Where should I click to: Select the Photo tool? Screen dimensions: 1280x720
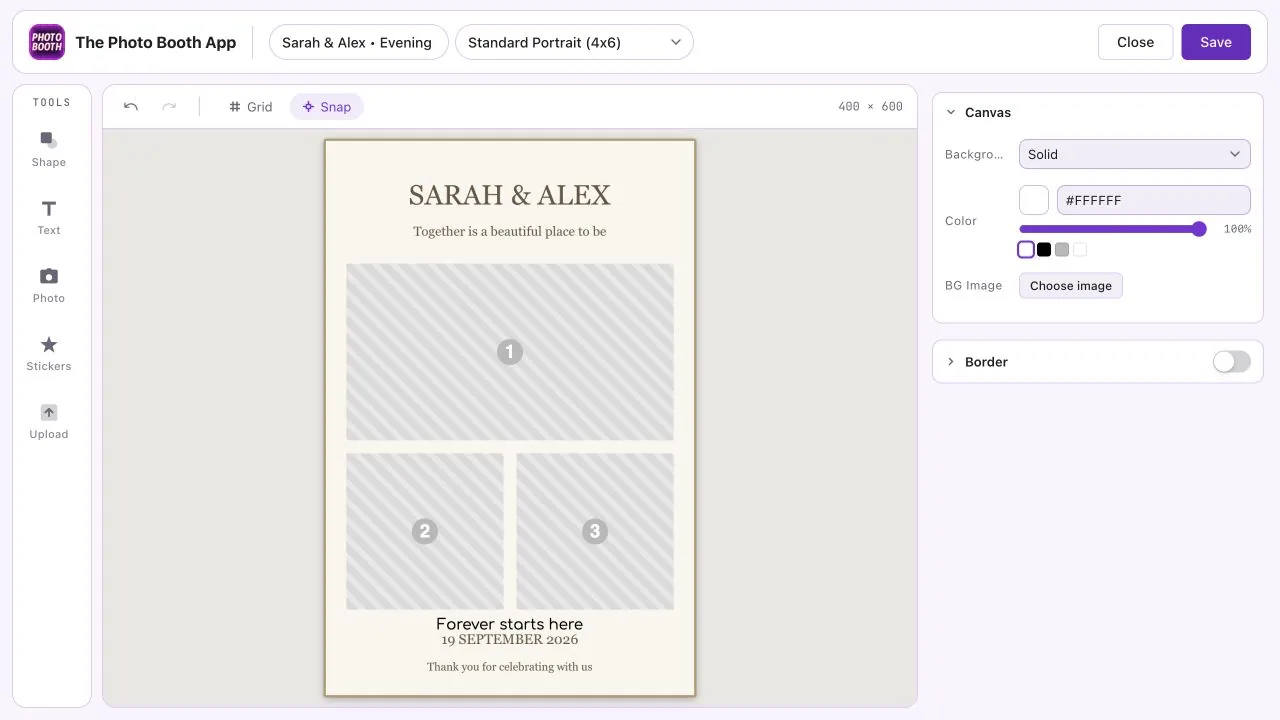coord(48,284)
